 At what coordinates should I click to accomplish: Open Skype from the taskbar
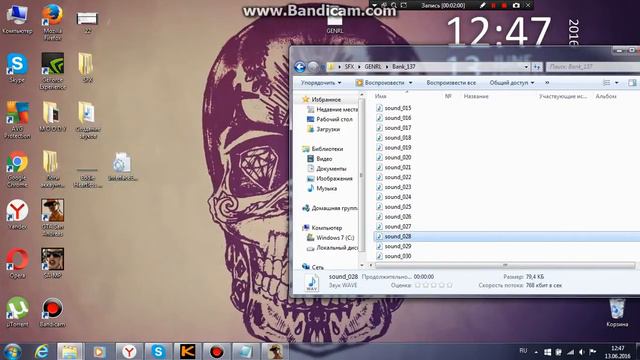[158, 351]
